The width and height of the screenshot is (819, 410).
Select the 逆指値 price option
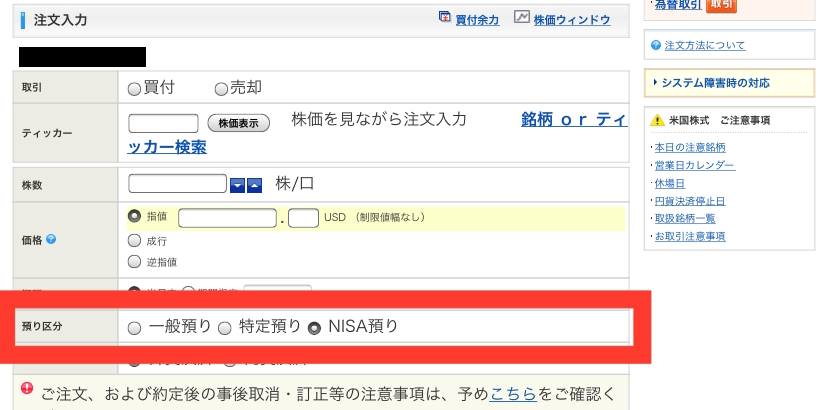[x=134, y=261]
